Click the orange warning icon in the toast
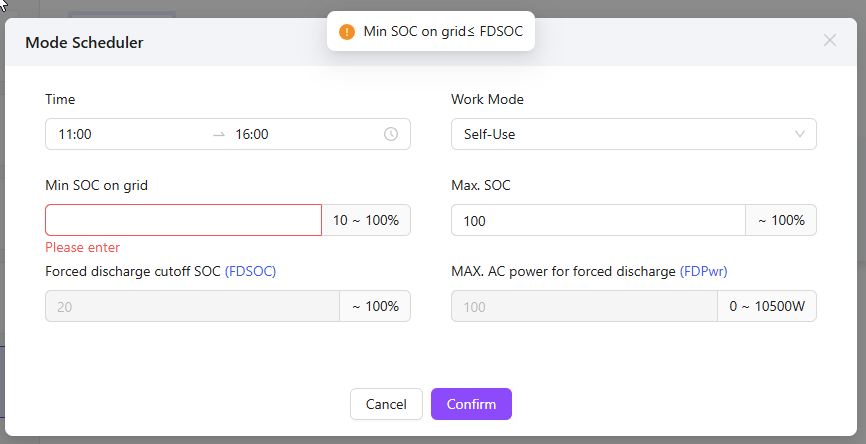The width and height of the screenshot is (866, 444). click(347, 32)
